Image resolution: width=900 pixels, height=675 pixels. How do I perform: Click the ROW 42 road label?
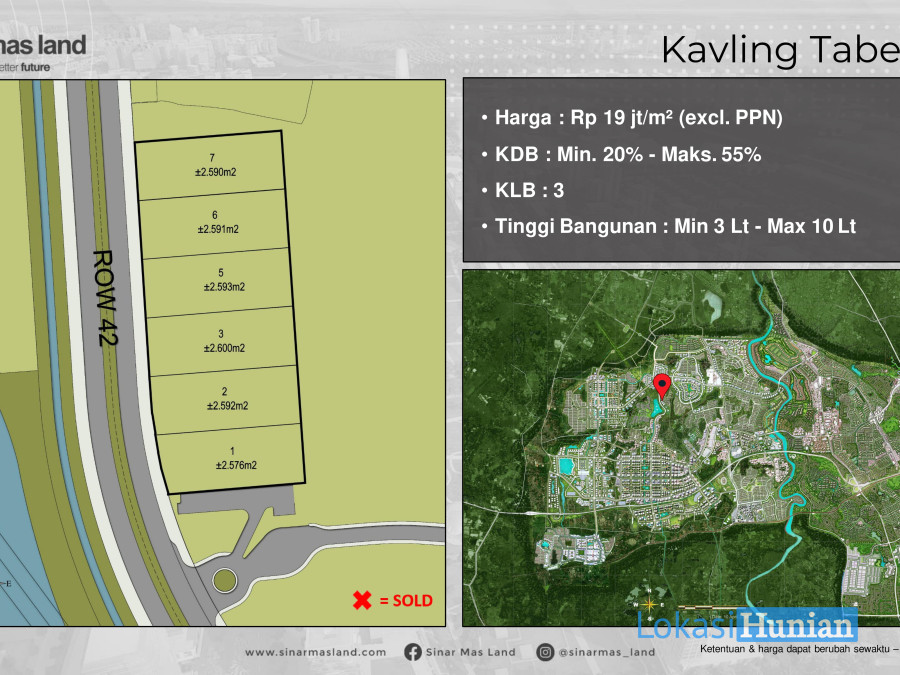tap(106, 298)
